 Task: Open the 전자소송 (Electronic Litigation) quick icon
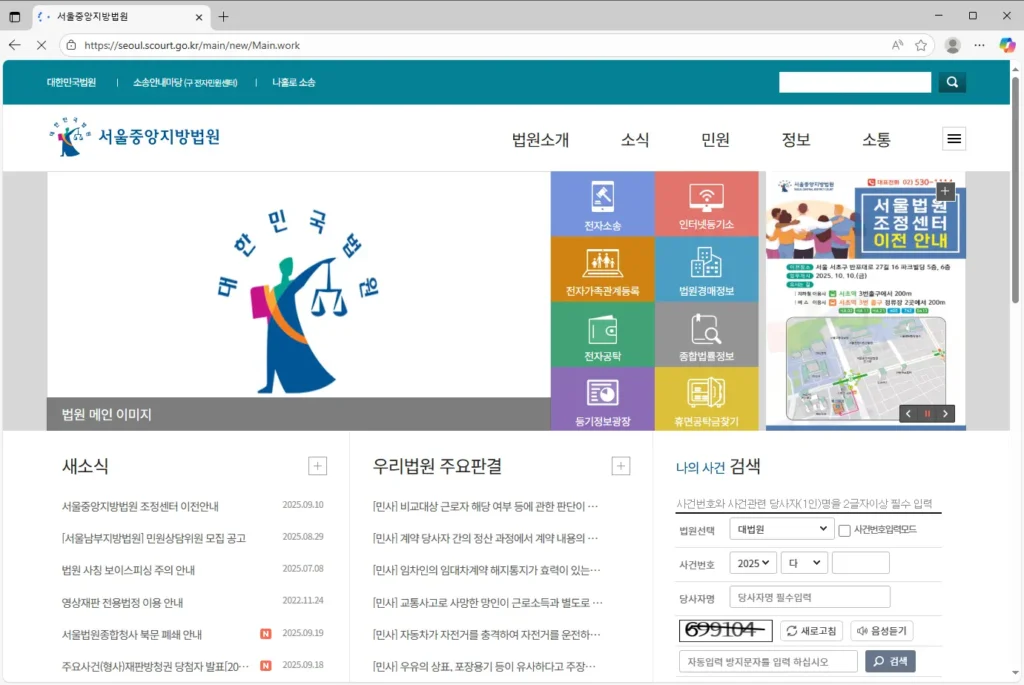pos(602,202)
